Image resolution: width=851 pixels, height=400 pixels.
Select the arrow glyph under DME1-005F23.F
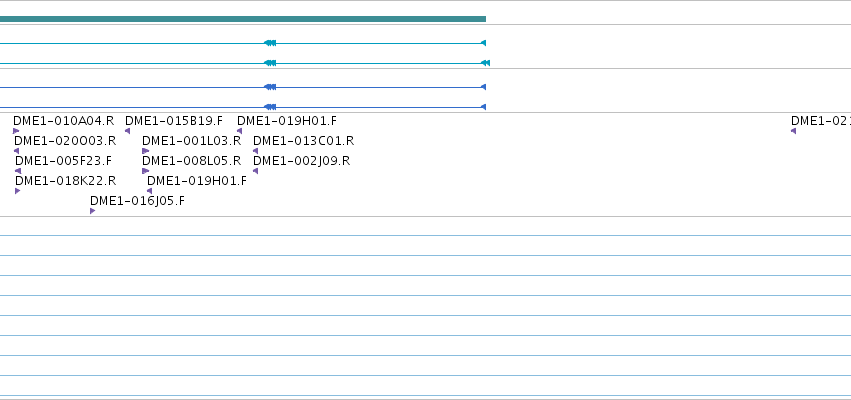[18, 171]
